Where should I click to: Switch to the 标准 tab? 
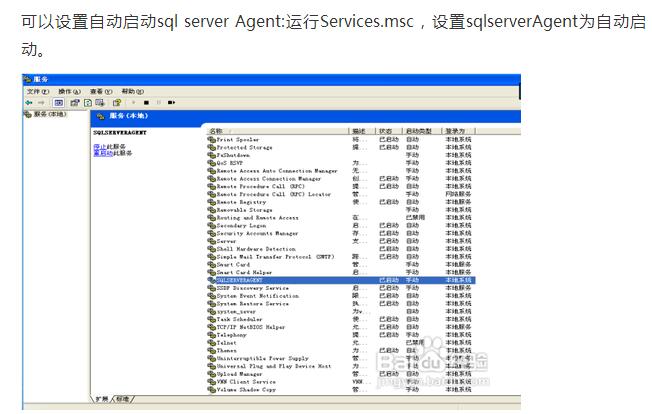coord(123,399)
